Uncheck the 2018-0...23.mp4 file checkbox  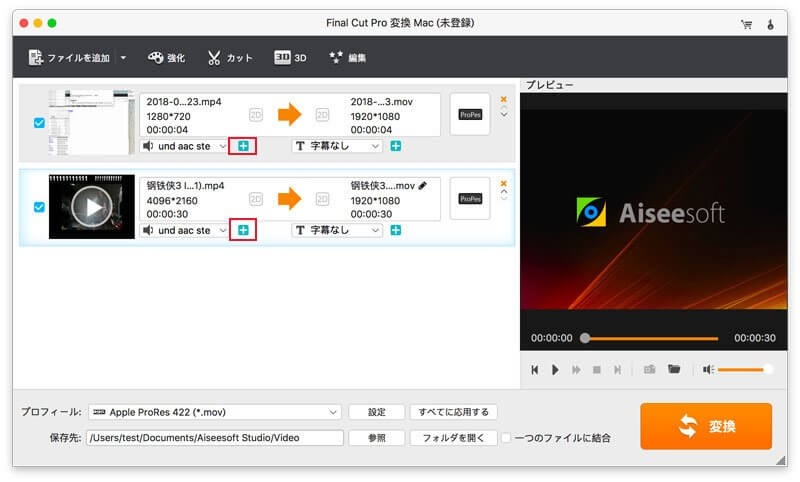(39, 123)
